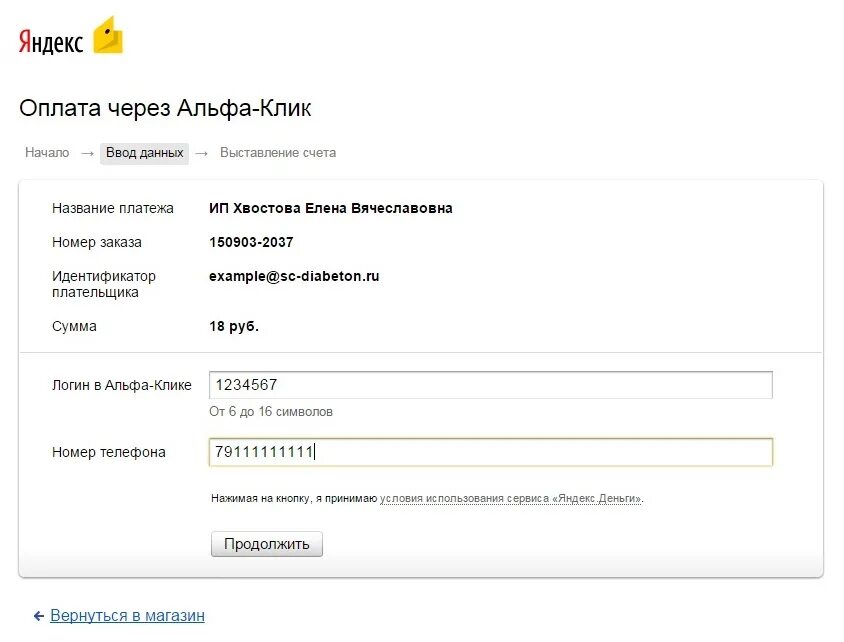
Task: Click the Яндекс logo text
Action: coord(50,41)
